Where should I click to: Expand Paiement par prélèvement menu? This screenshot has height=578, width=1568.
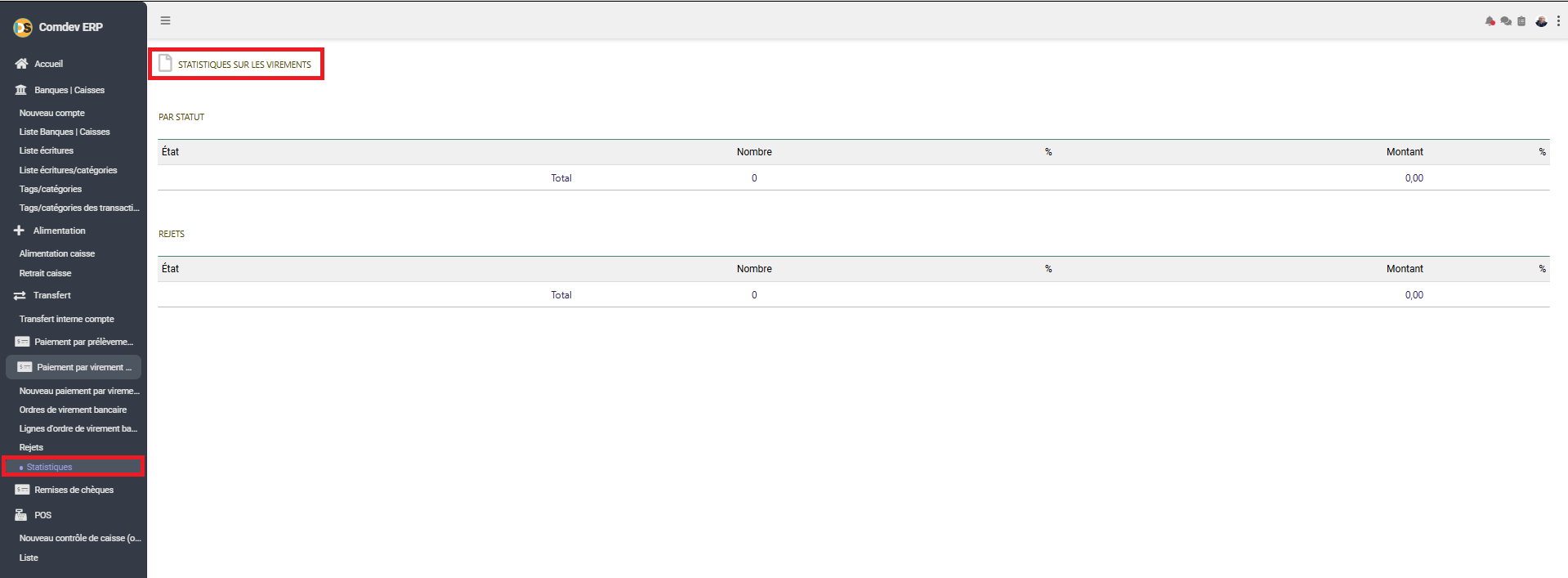pyautogui.click(x=83, y=342)
